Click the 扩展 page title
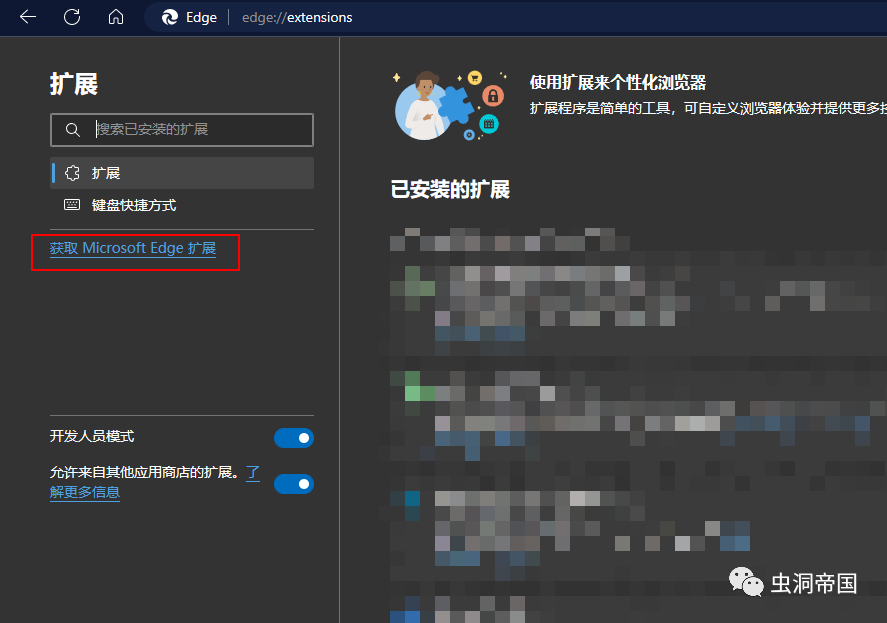This screenshot has width=887, height=623. [74, 84]
